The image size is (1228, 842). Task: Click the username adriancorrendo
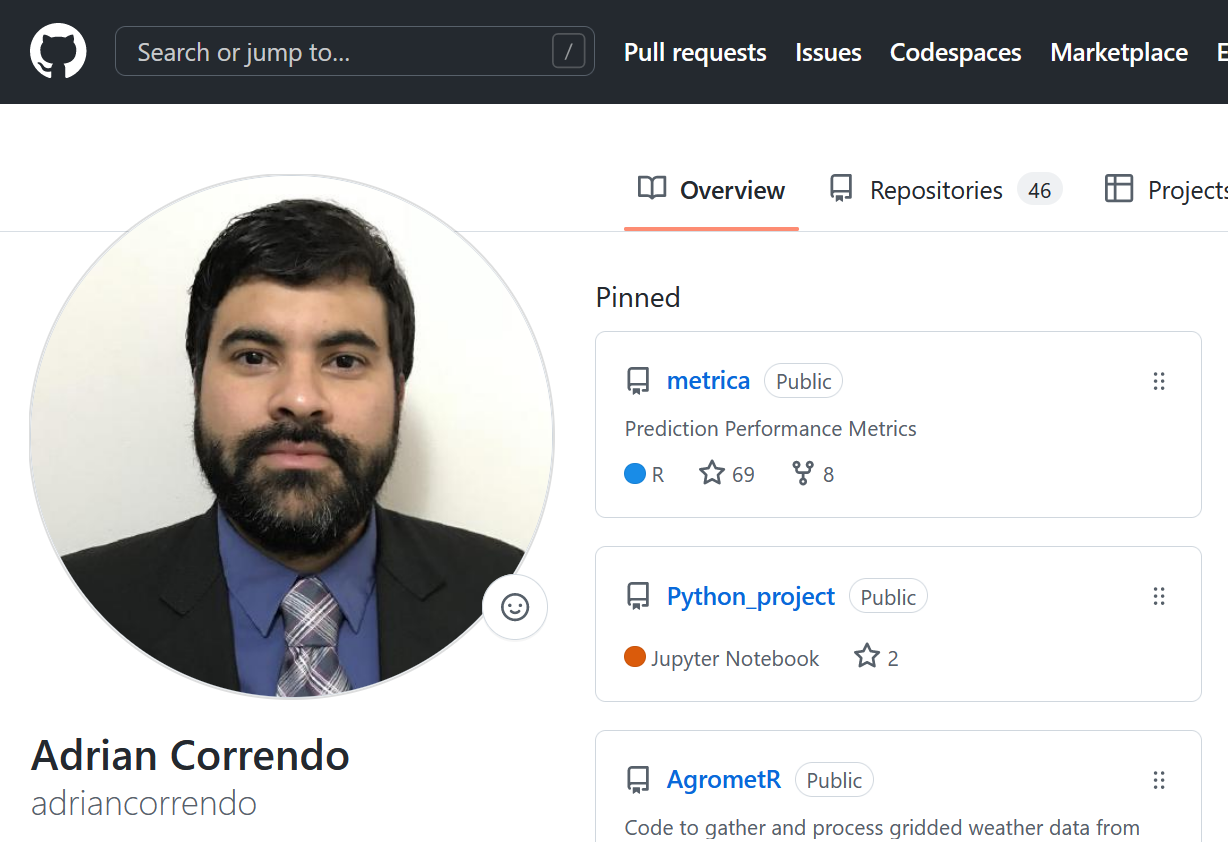(x=144, y=803)
